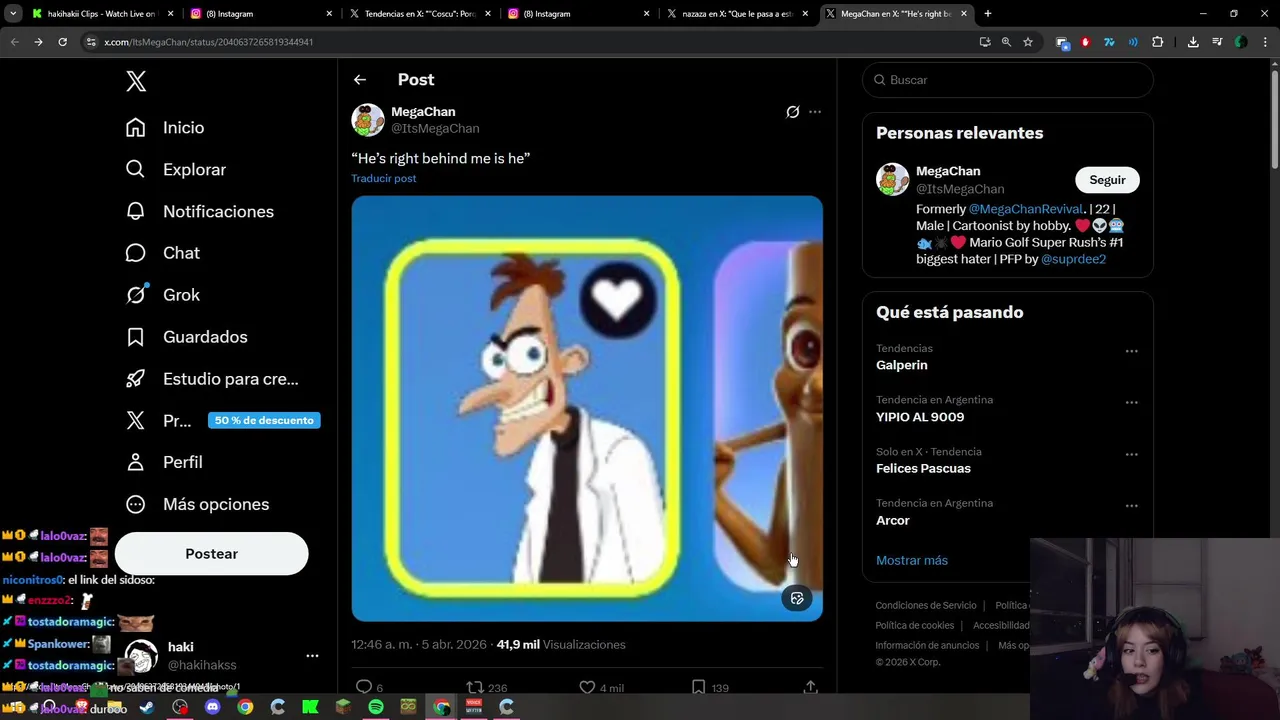This screenshot has width=1280, height=720.
Task: Click the 50 % de descuento badge
Action: (x=264, y=420)
